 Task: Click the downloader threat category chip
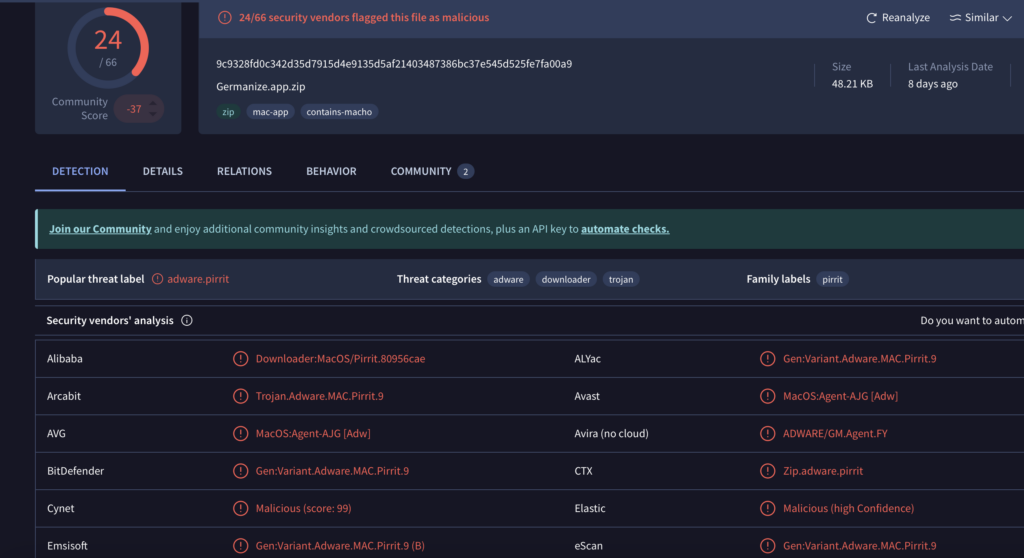(566, 279)
